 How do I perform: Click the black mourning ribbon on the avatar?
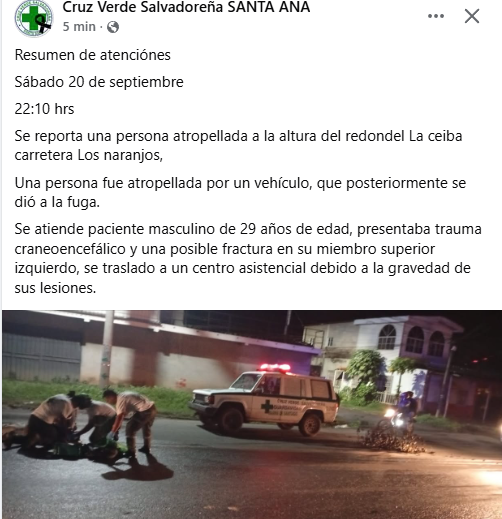pos(43,23)
